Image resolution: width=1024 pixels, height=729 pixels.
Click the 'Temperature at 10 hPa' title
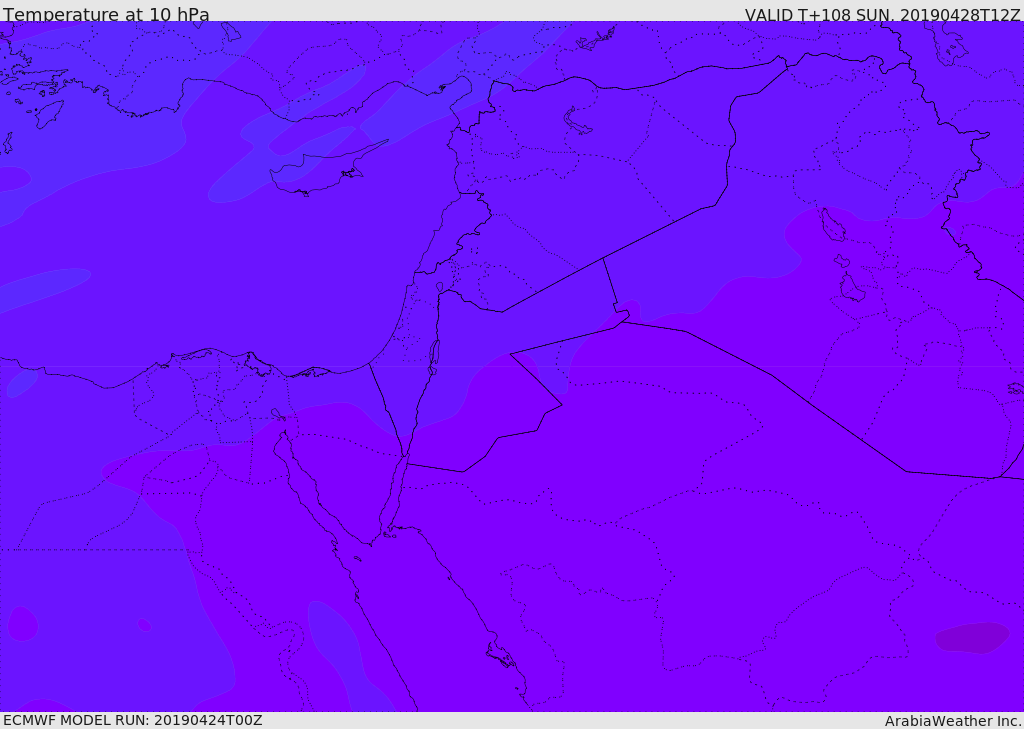(x=106, y=14)
